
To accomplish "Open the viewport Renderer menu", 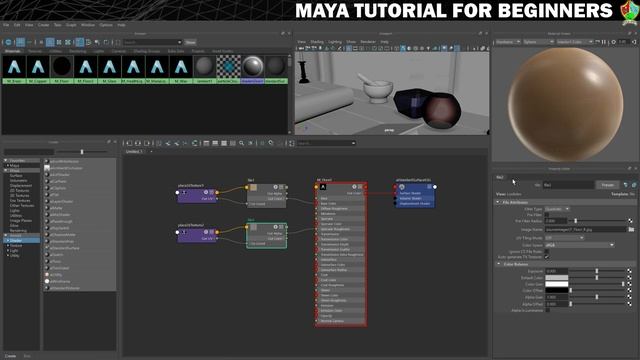I will [x=368, y=42].
